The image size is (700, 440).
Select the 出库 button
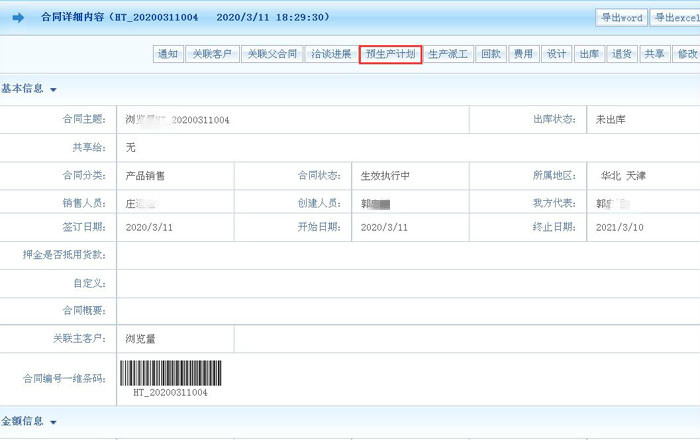[589, 54]
